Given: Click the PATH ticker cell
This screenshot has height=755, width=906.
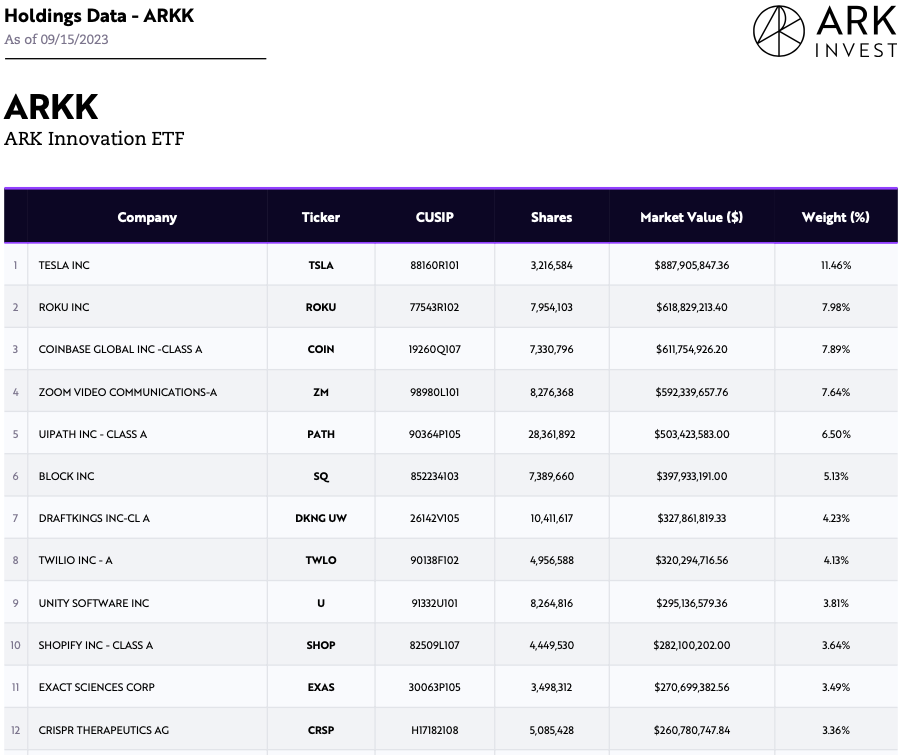Looking at the screenshot, I should (321, 434).
